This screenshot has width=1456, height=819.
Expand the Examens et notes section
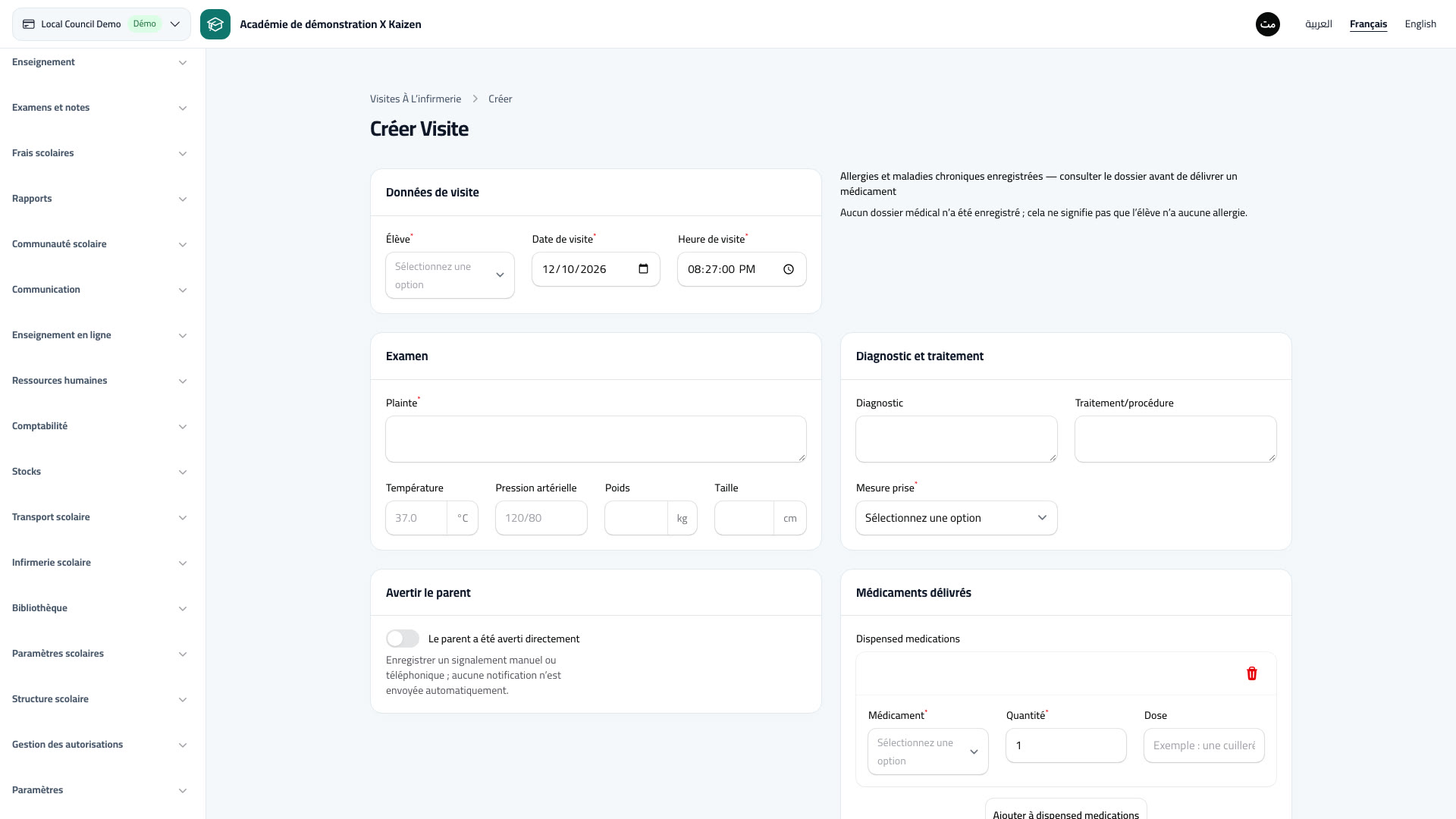click(x=99, y=108)
